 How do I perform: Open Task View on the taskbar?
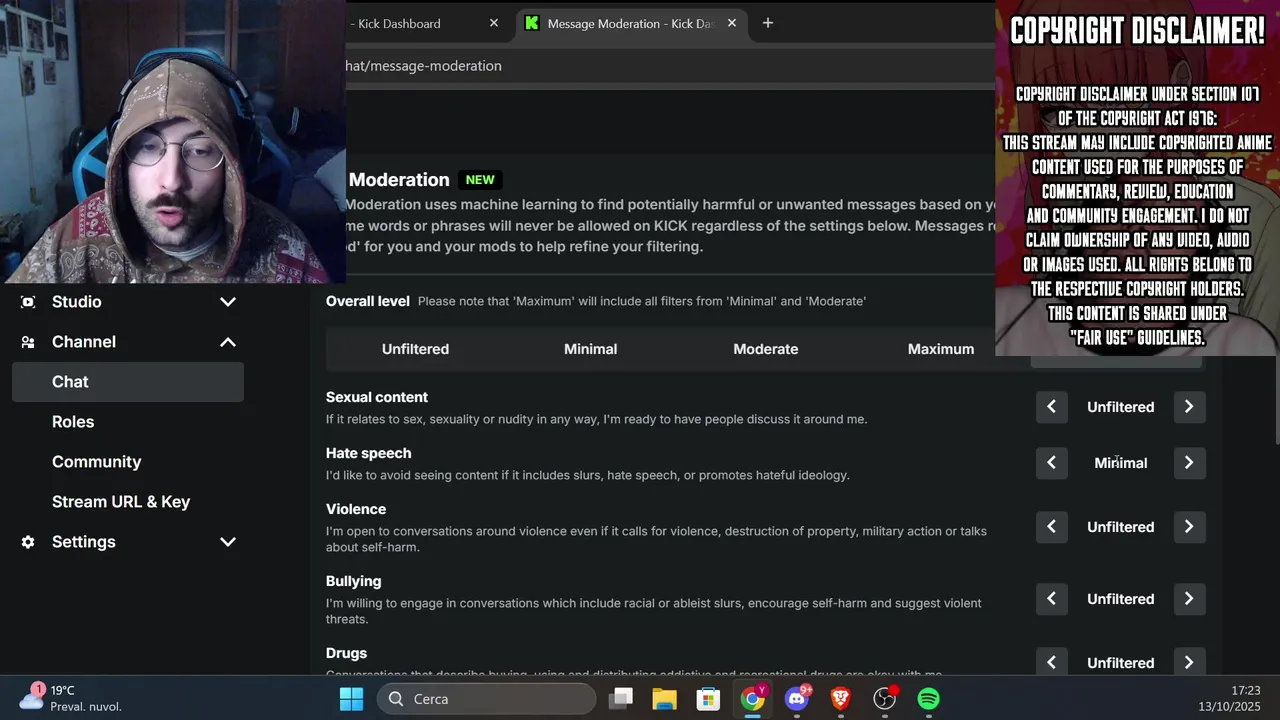point(621,699)
